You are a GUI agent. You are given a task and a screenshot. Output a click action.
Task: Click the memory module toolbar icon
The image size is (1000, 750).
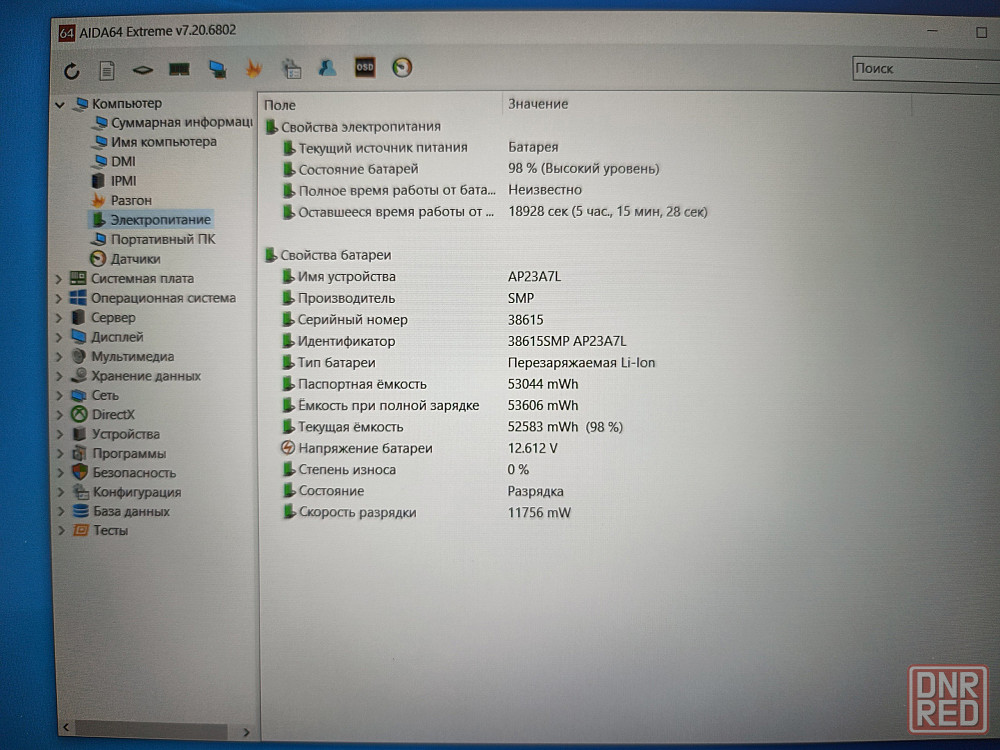pos(179,69)
